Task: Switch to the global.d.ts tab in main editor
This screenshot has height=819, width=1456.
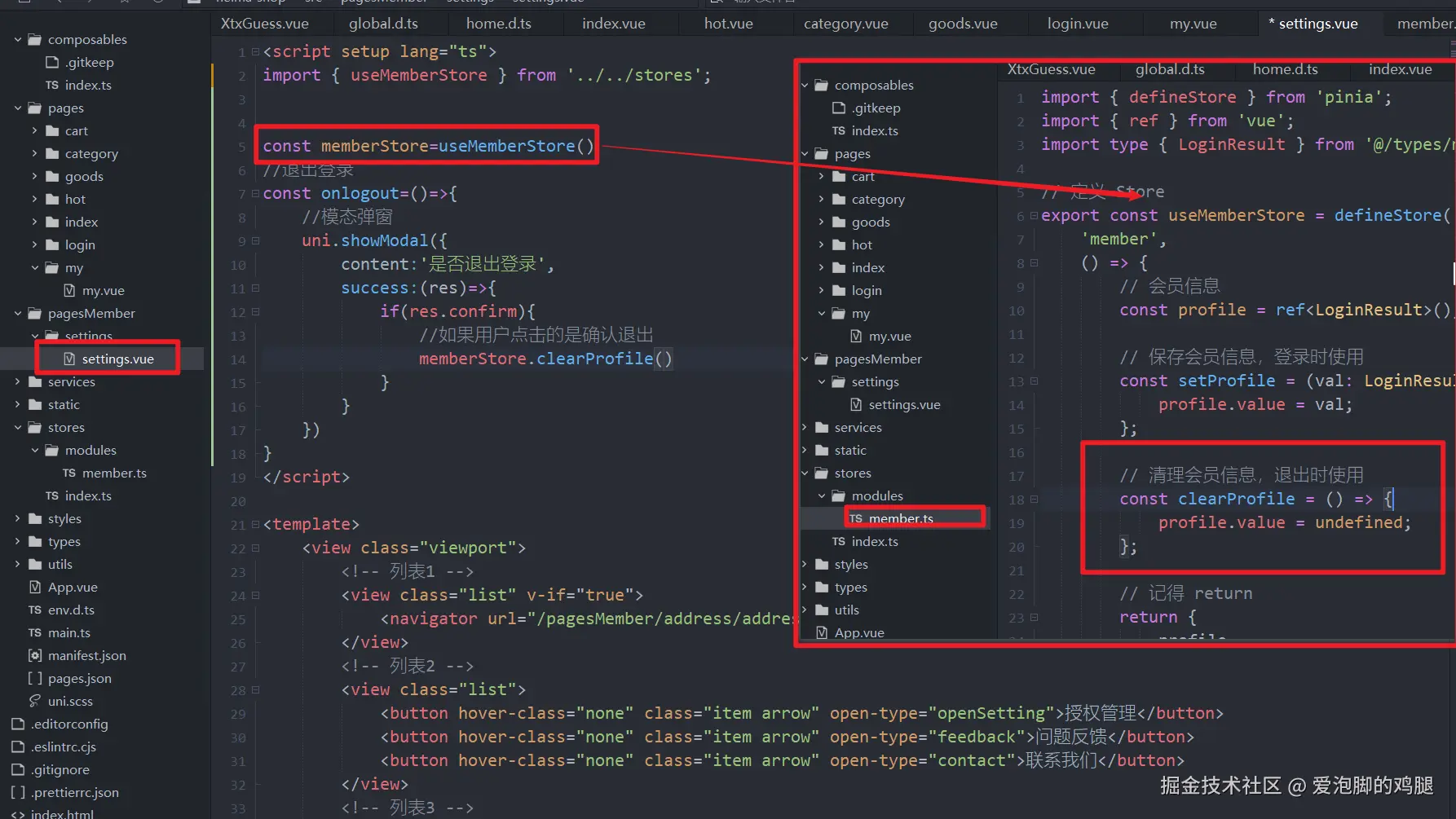Action: pos(383,24)
